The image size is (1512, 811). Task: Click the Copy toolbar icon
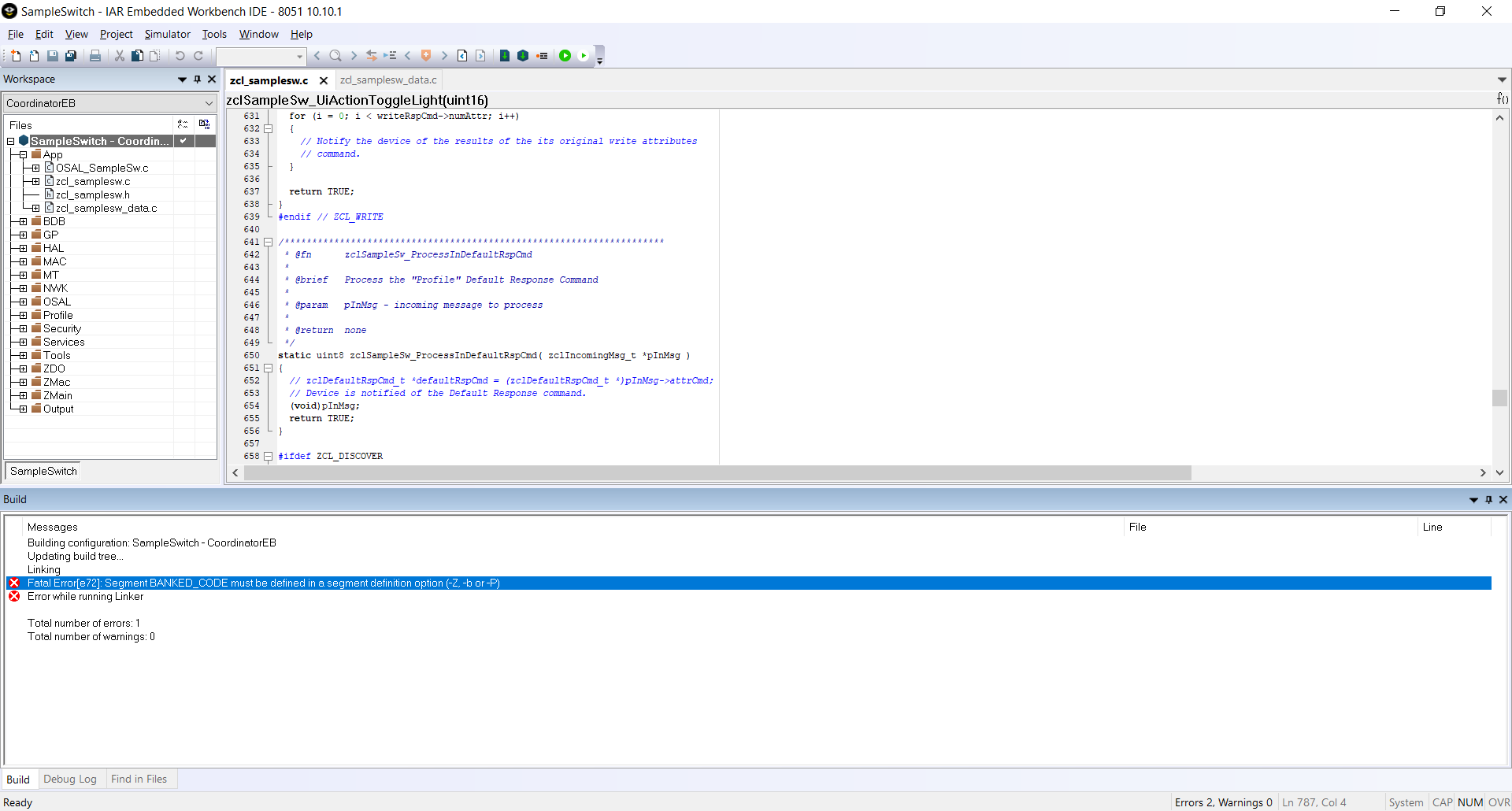click(x=137, y=56)
